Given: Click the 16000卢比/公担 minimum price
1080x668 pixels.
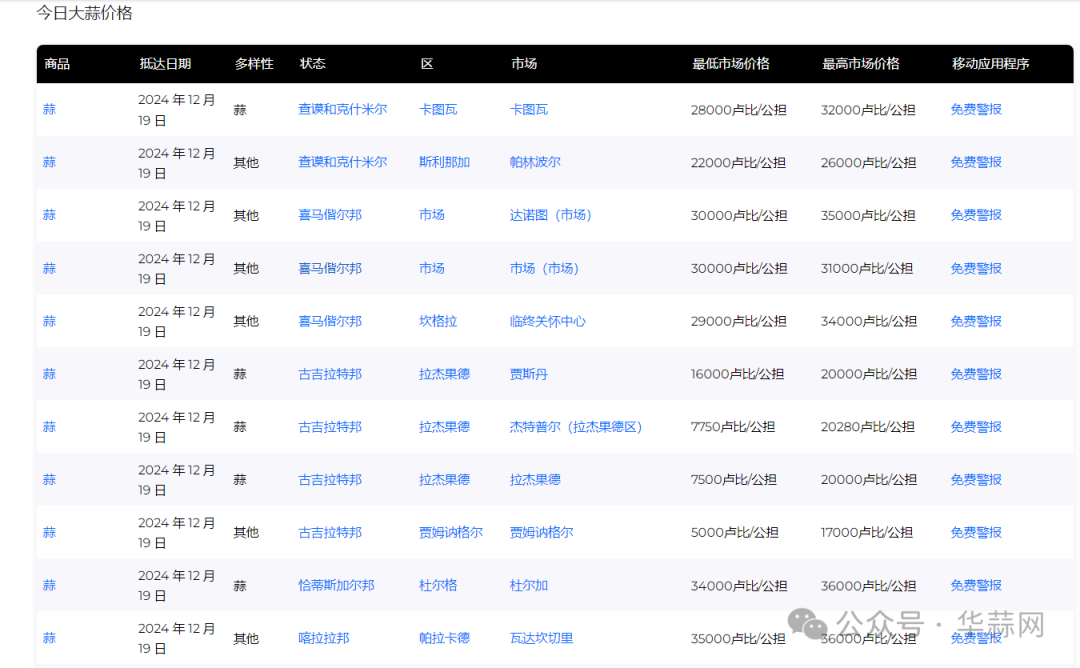Looking at the screenshot, I should click(737, 374).
